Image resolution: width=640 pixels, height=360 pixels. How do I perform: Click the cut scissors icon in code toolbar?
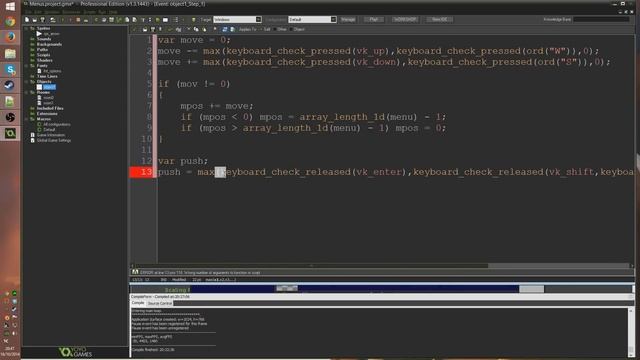(x=189, y=29)
